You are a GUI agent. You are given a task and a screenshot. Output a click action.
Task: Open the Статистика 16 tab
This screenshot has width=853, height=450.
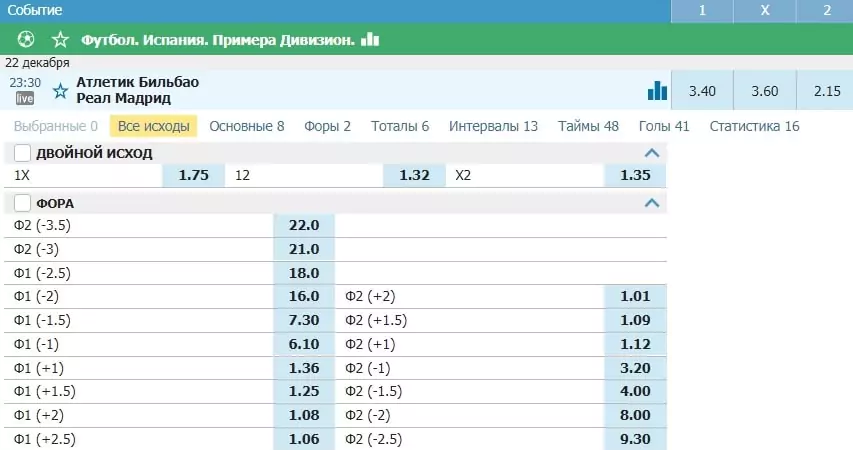(755, 126)
